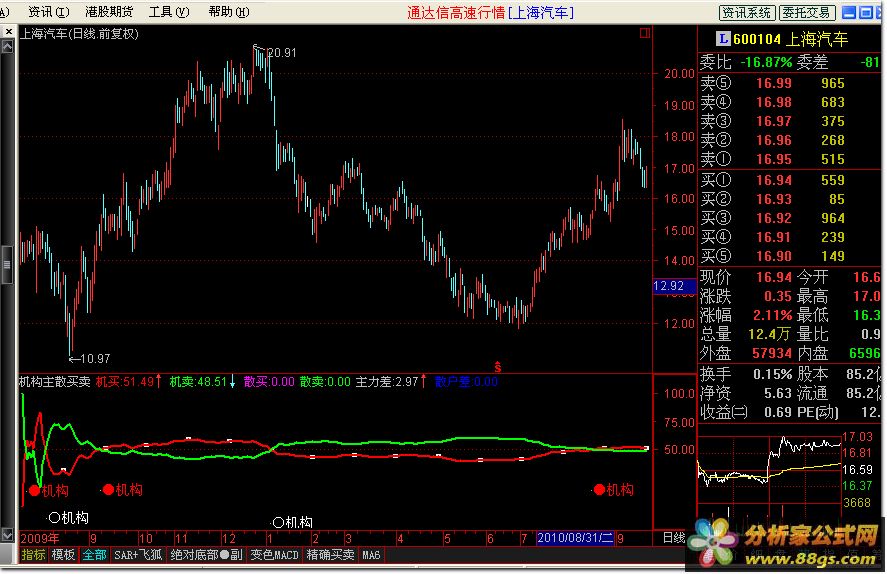887x574 pixels.
Task: Click the 卖① price 16.95 row
Action: pos(790,159)
